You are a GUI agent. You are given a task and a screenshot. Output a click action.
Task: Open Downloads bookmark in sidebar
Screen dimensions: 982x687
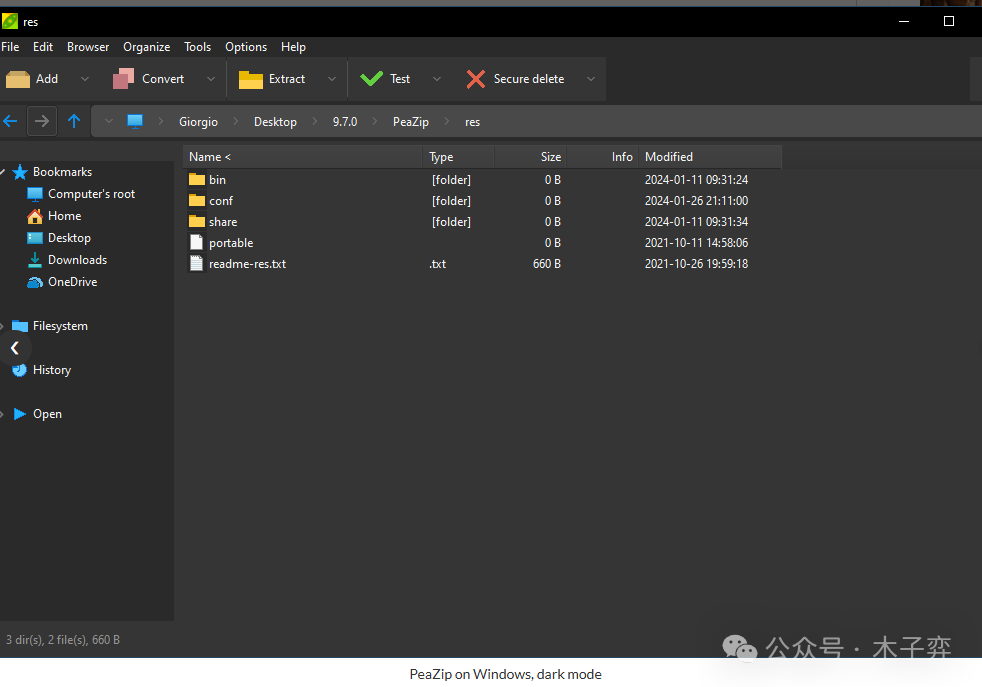(77, 260)
